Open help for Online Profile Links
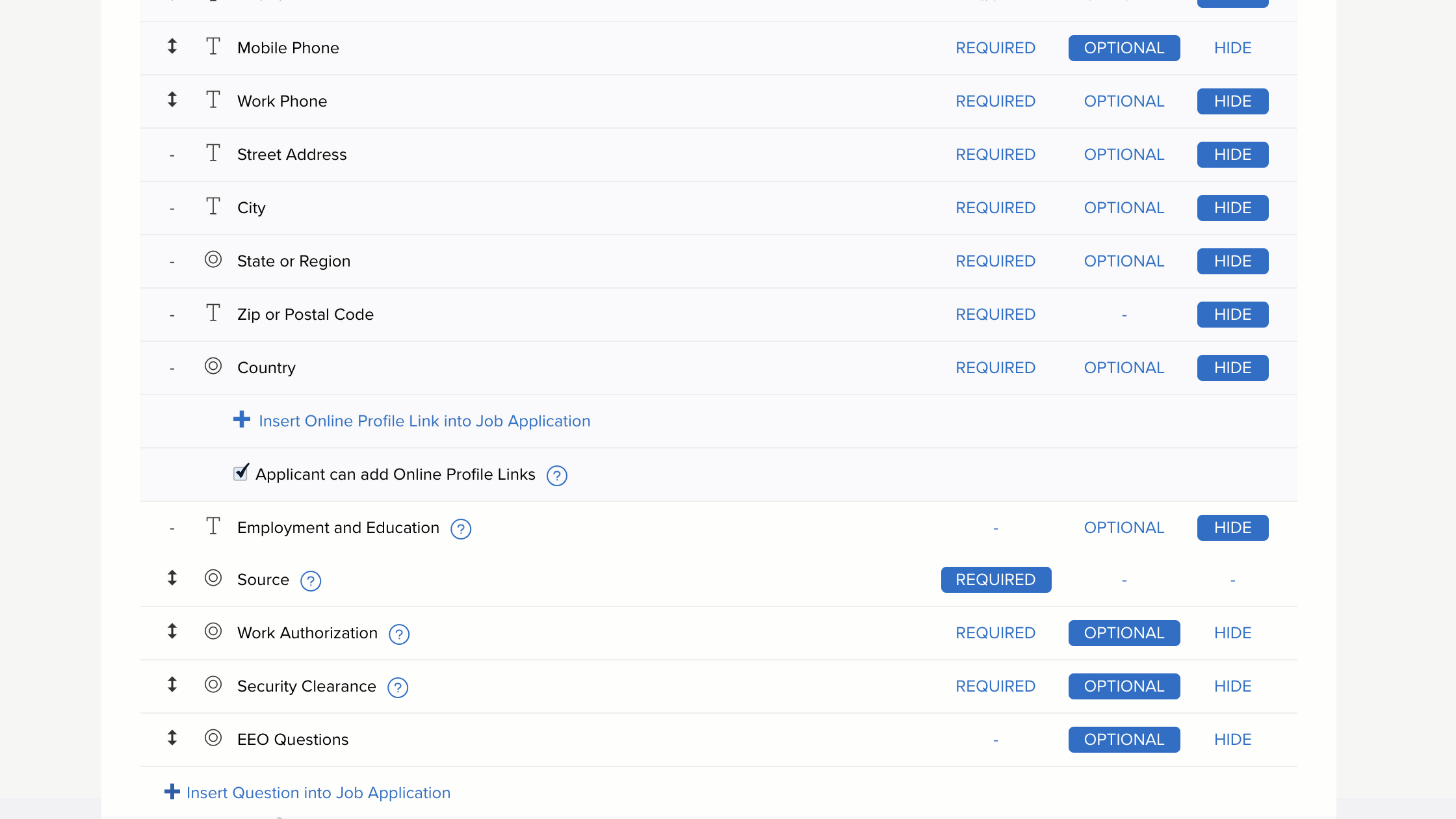 click(x=557, y=476)
